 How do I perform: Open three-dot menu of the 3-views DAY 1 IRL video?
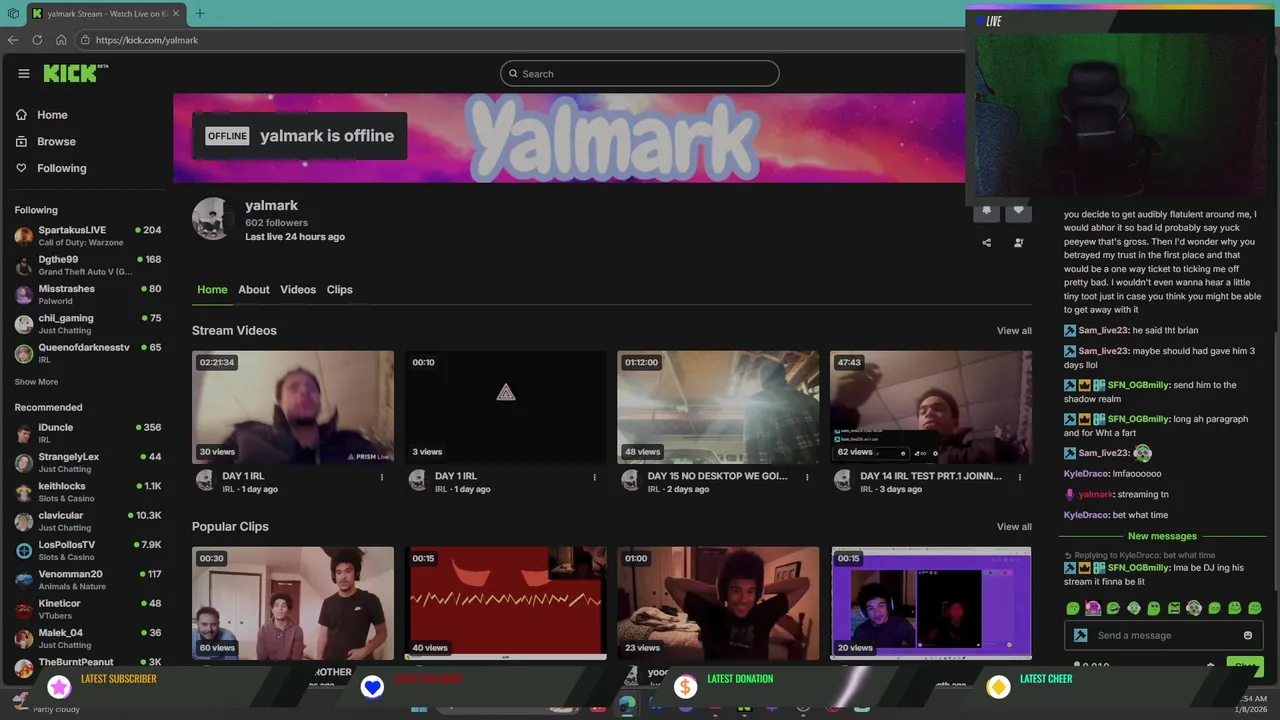(x=594, y=477)
